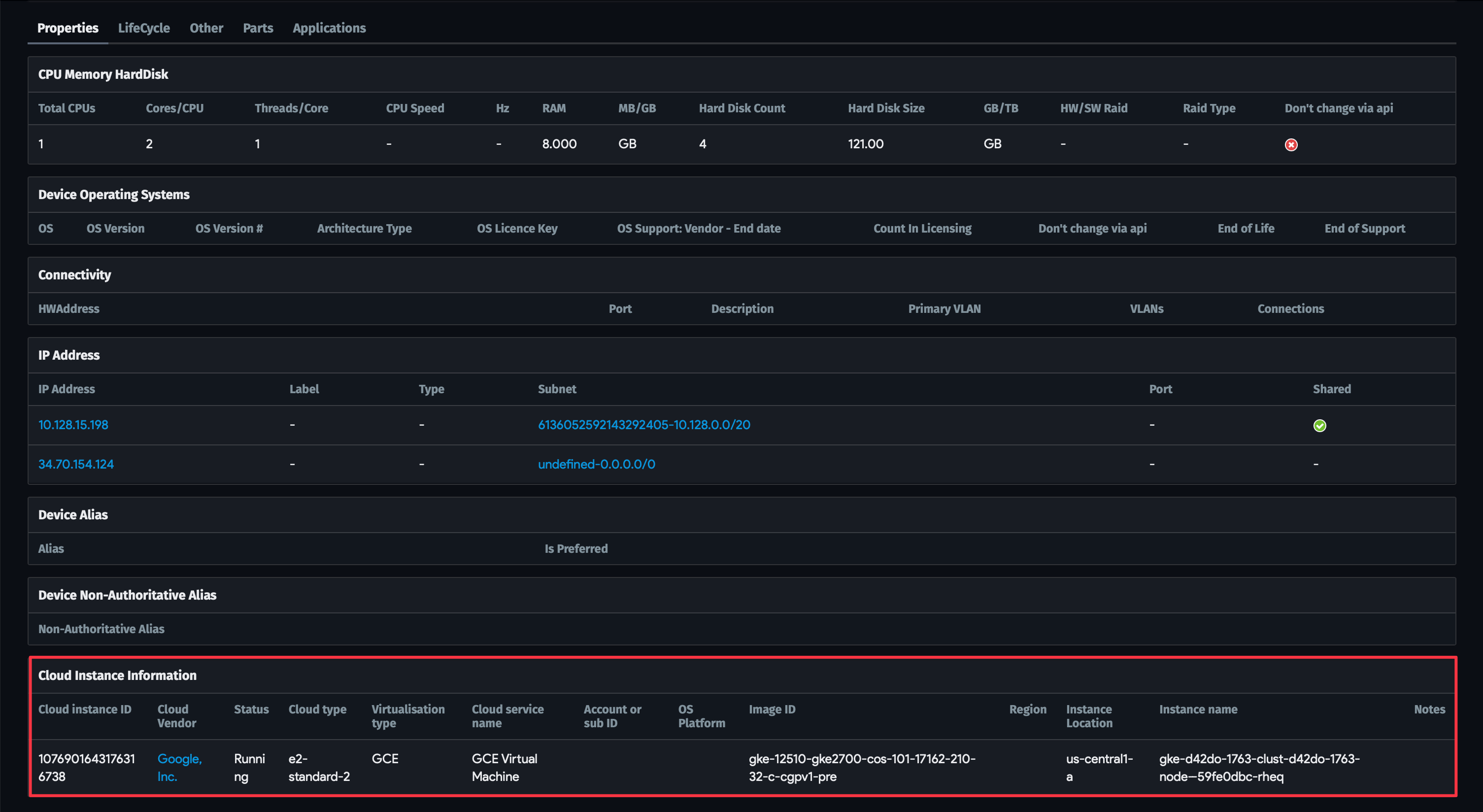Click the red 'Don't change via api' icon
This screenshot has width=1483, height=812.
point(1291,145)
